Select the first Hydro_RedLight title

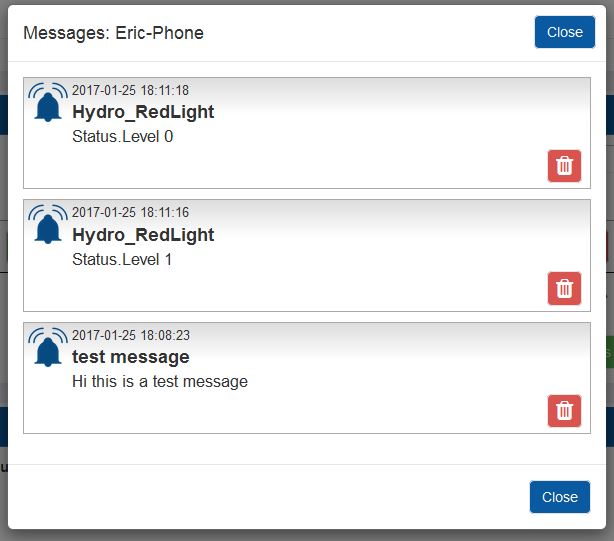143,112
